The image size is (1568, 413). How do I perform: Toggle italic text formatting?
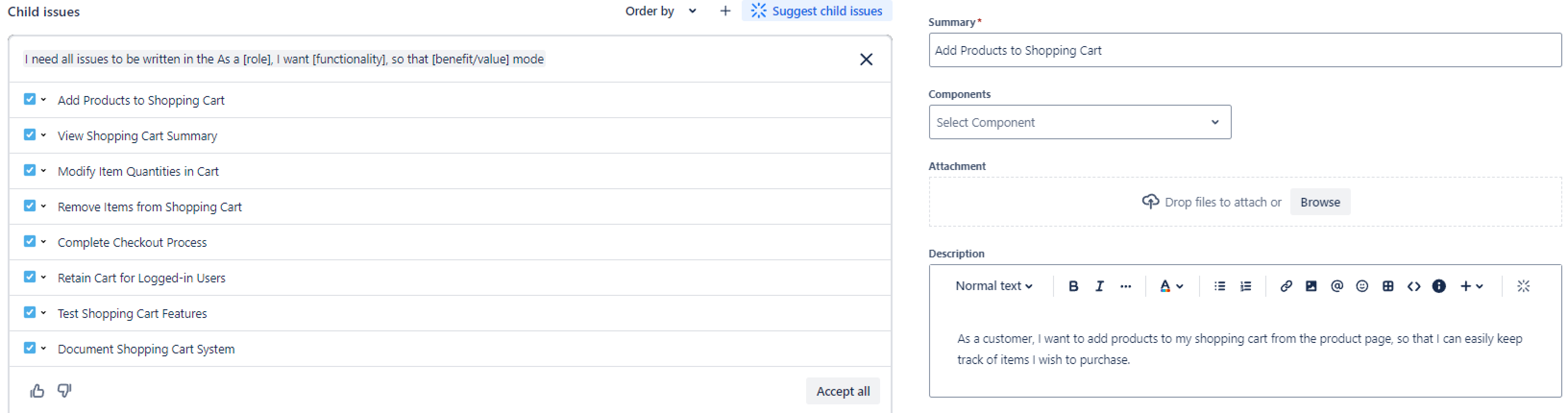[1099, 286]
